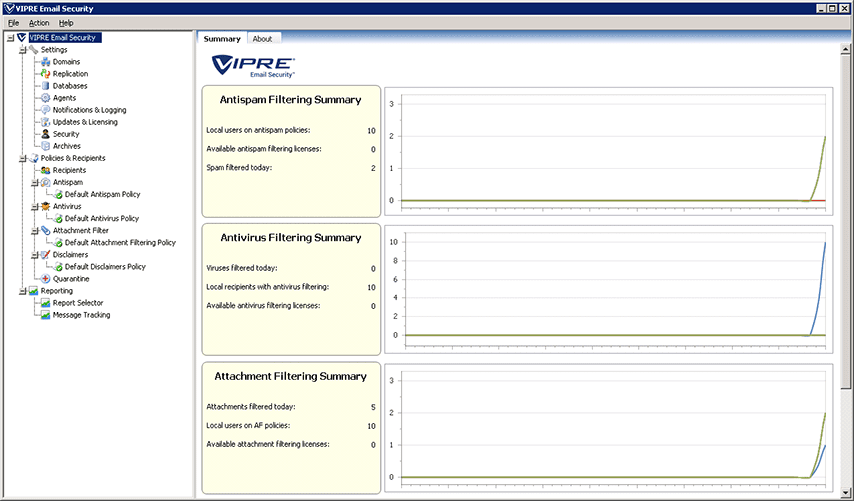The image size is (854, 501).
Task: Select the Databases icon
Action: 45,86
